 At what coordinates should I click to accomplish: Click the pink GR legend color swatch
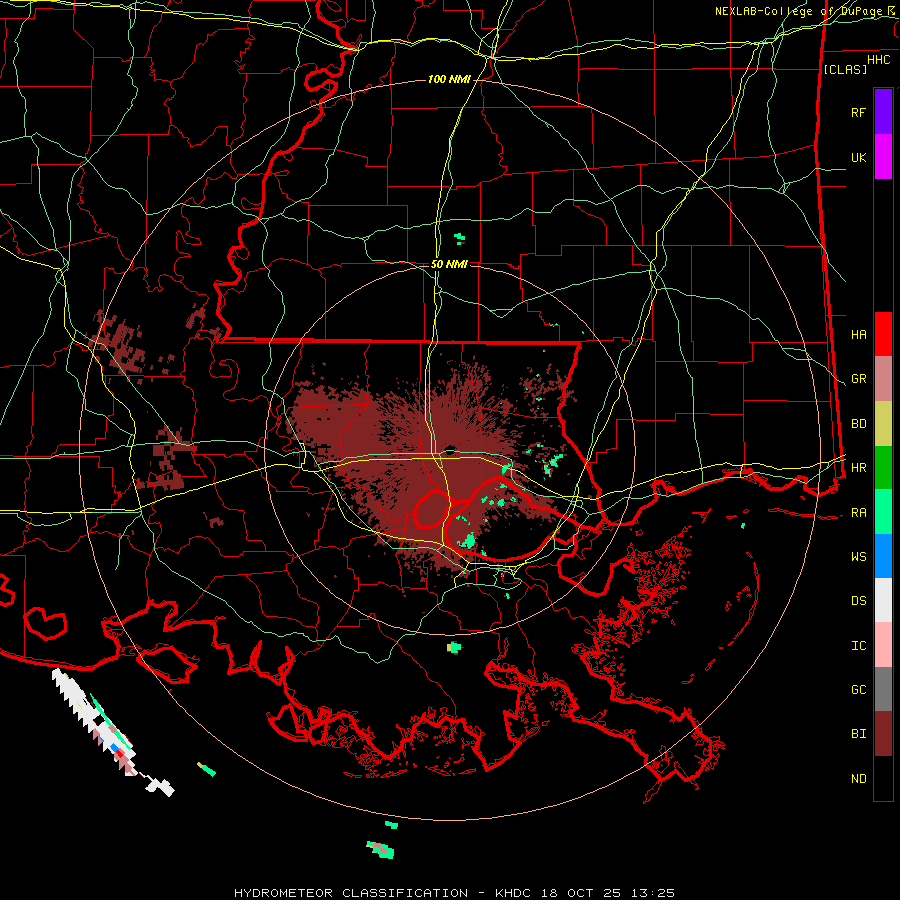(883, 379)
